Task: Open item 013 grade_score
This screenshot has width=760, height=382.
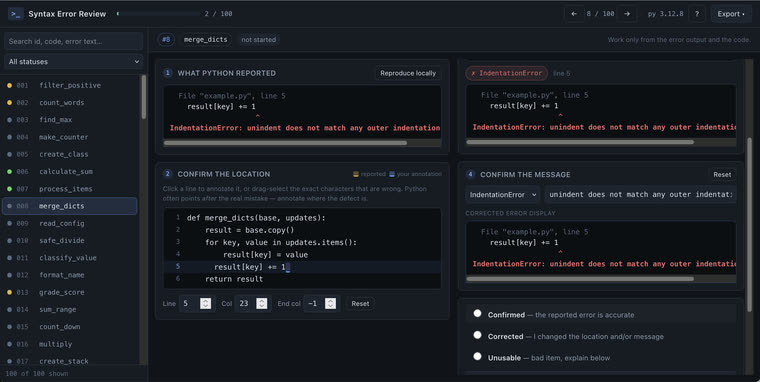Action: [70, 292]
